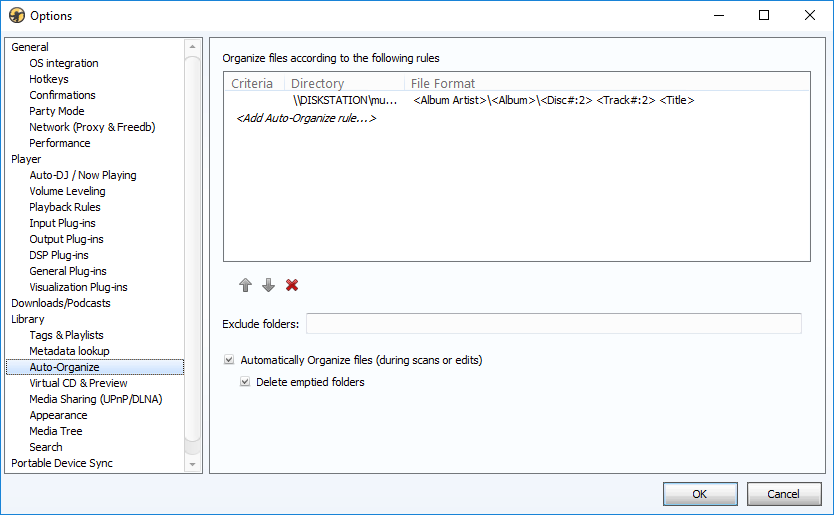Open Media Sharing (UPnP/DLNA) page
The image size is (834, 515).
tap(95, 399)
